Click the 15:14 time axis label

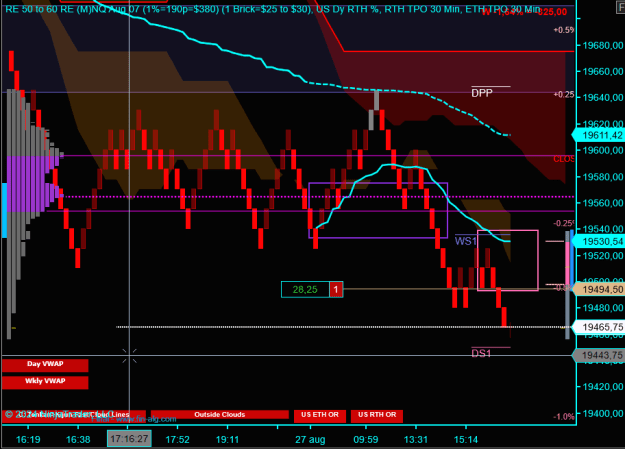pos(466,439)
